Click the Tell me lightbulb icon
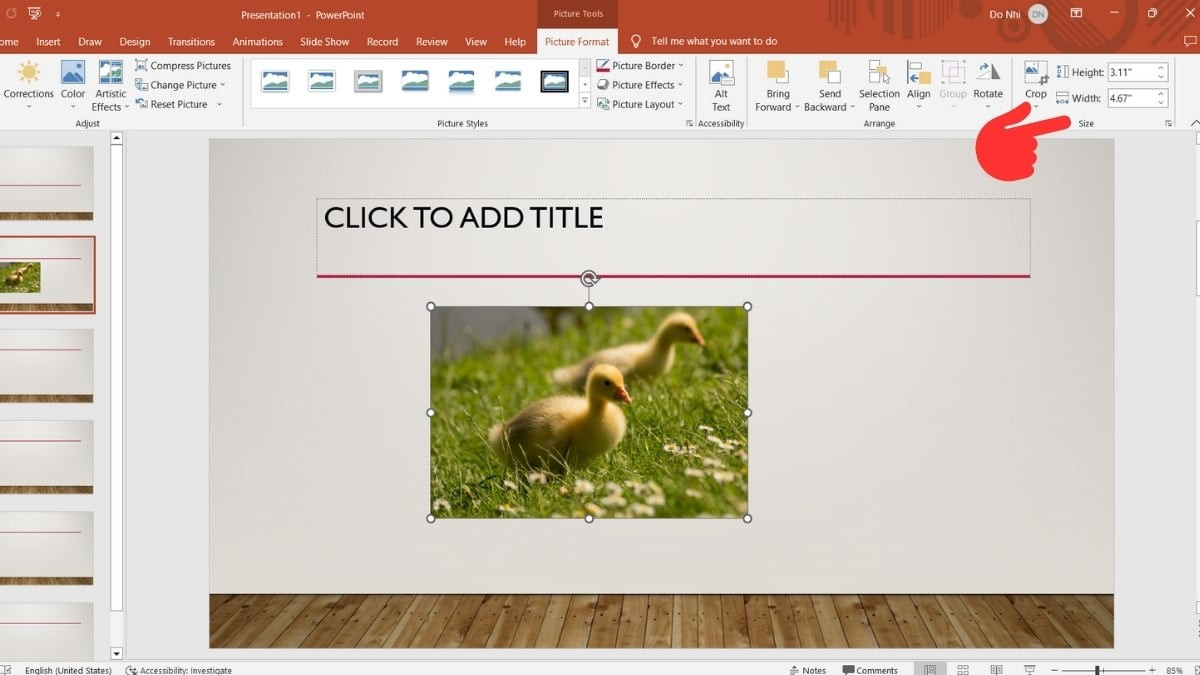The height and width of the screenshot is (675, 1200). pyautogui.click(x=635, y=41)
